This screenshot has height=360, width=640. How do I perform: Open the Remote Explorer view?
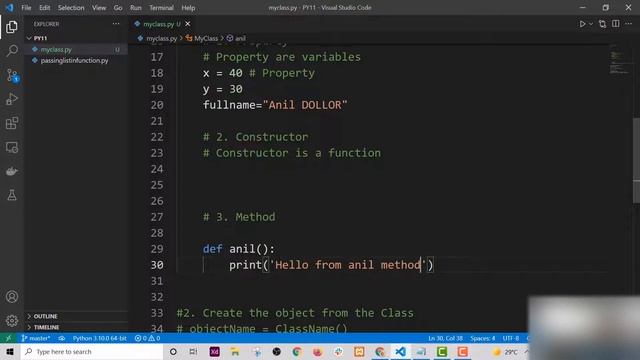point(12,147)
